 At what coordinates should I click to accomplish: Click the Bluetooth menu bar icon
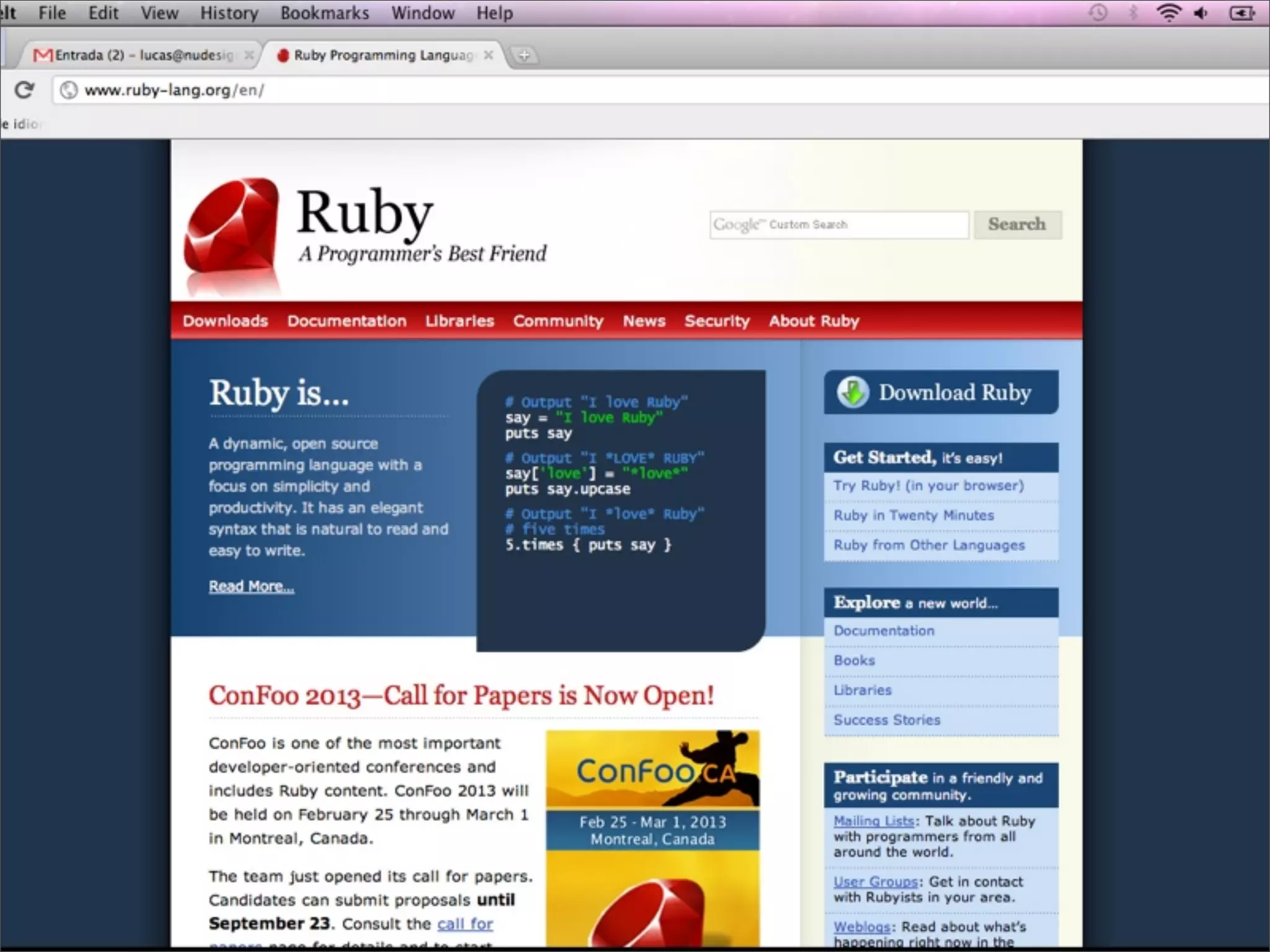pyautogui.click(x=1133, y=13)
